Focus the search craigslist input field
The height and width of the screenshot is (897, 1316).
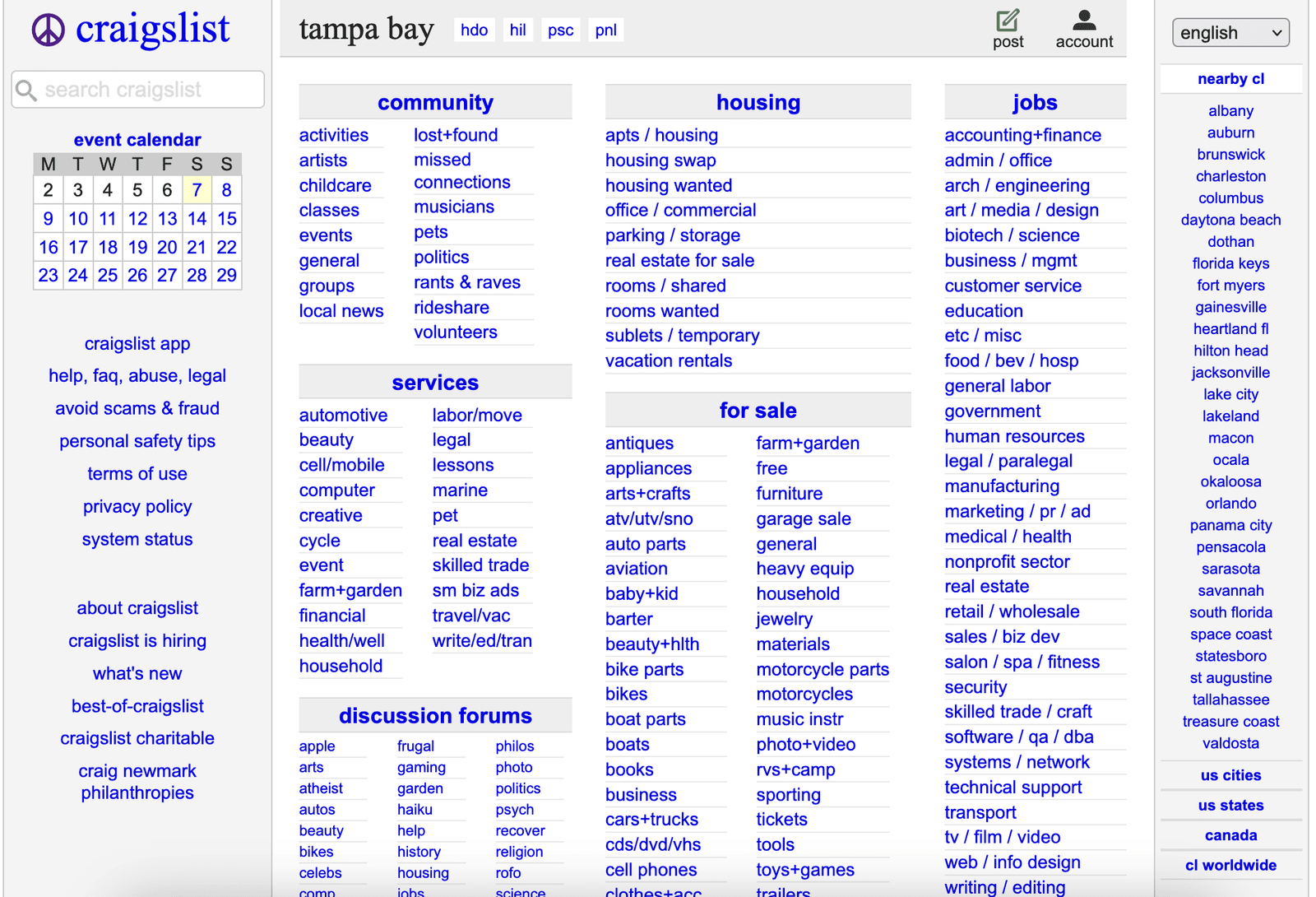137,90
